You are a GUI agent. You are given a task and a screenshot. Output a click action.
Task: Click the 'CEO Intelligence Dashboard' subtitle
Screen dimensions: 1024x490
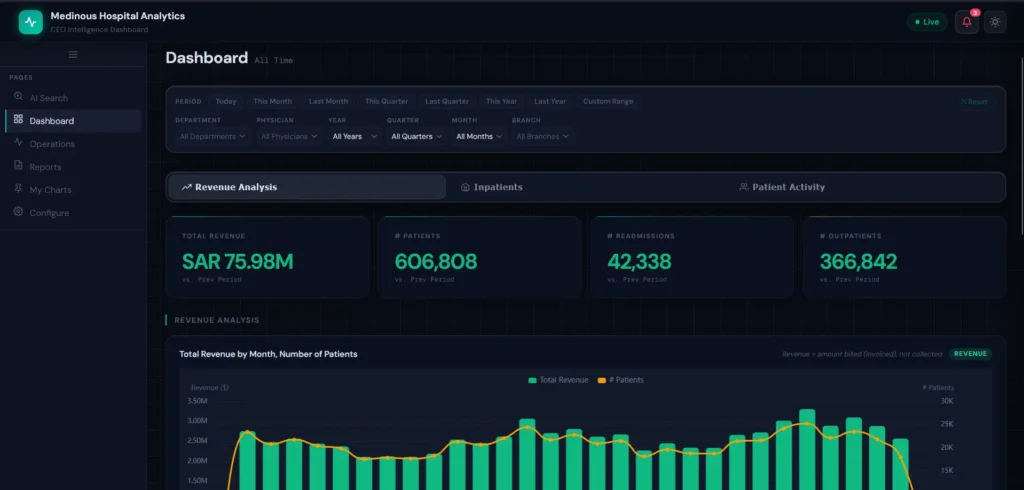point(99,29)
